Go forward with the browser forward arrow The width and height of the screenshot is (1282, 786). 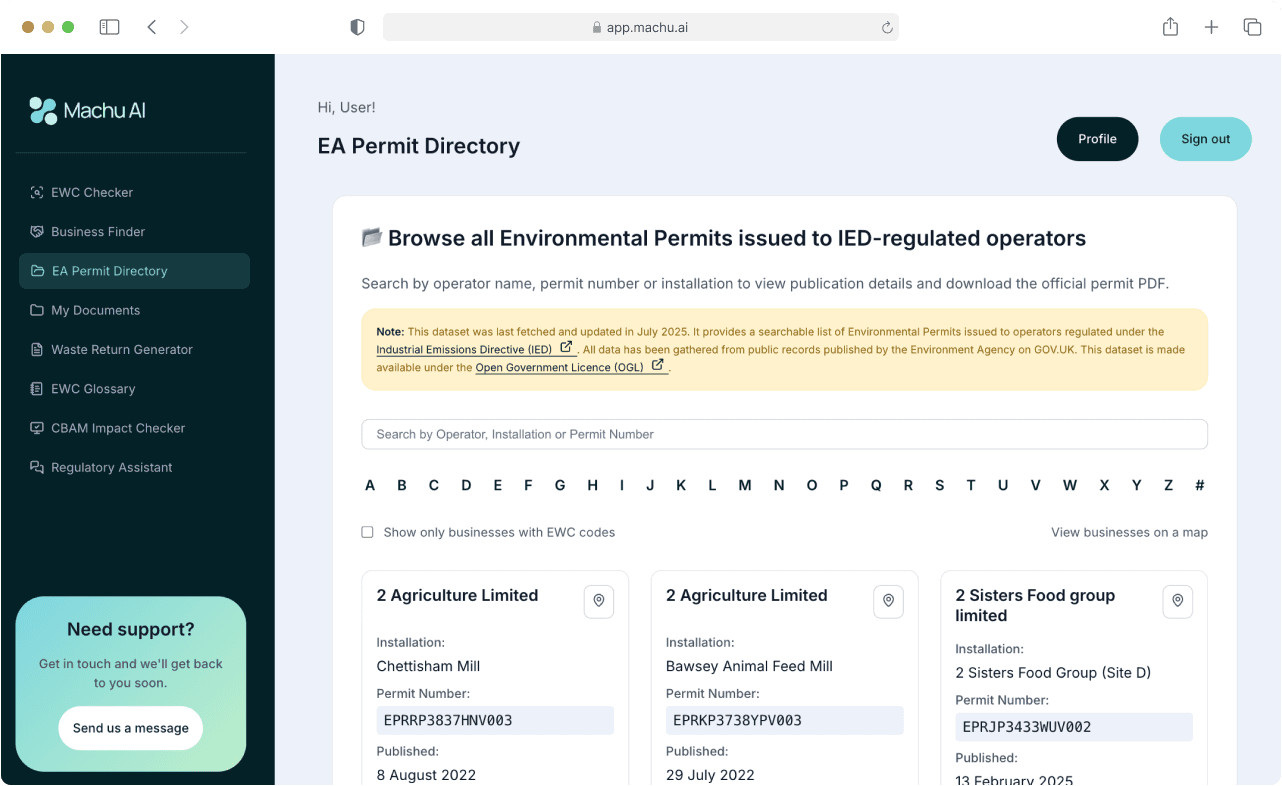(x=184, y=27)
